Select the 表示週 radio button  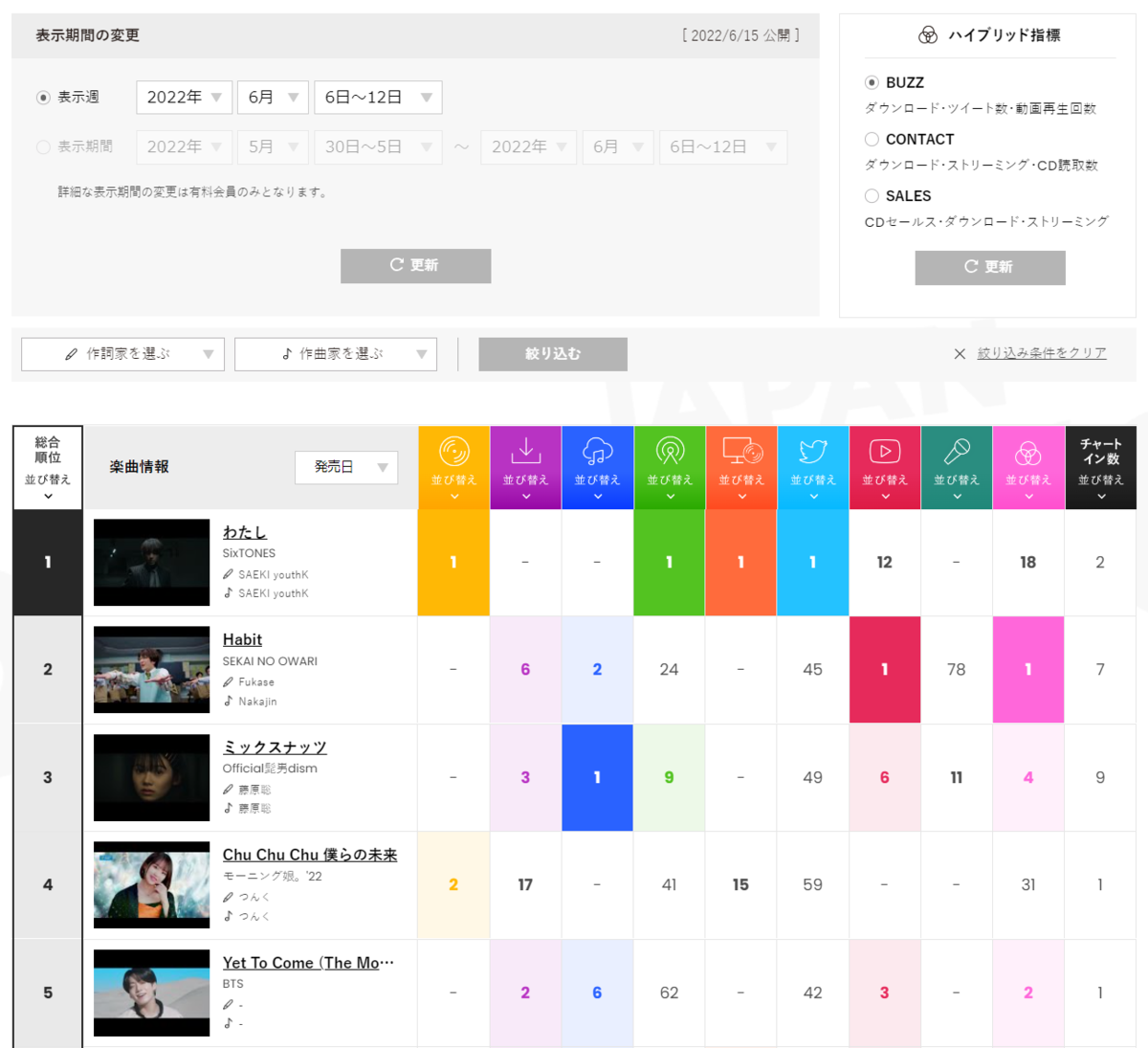[x=43, y=98]
